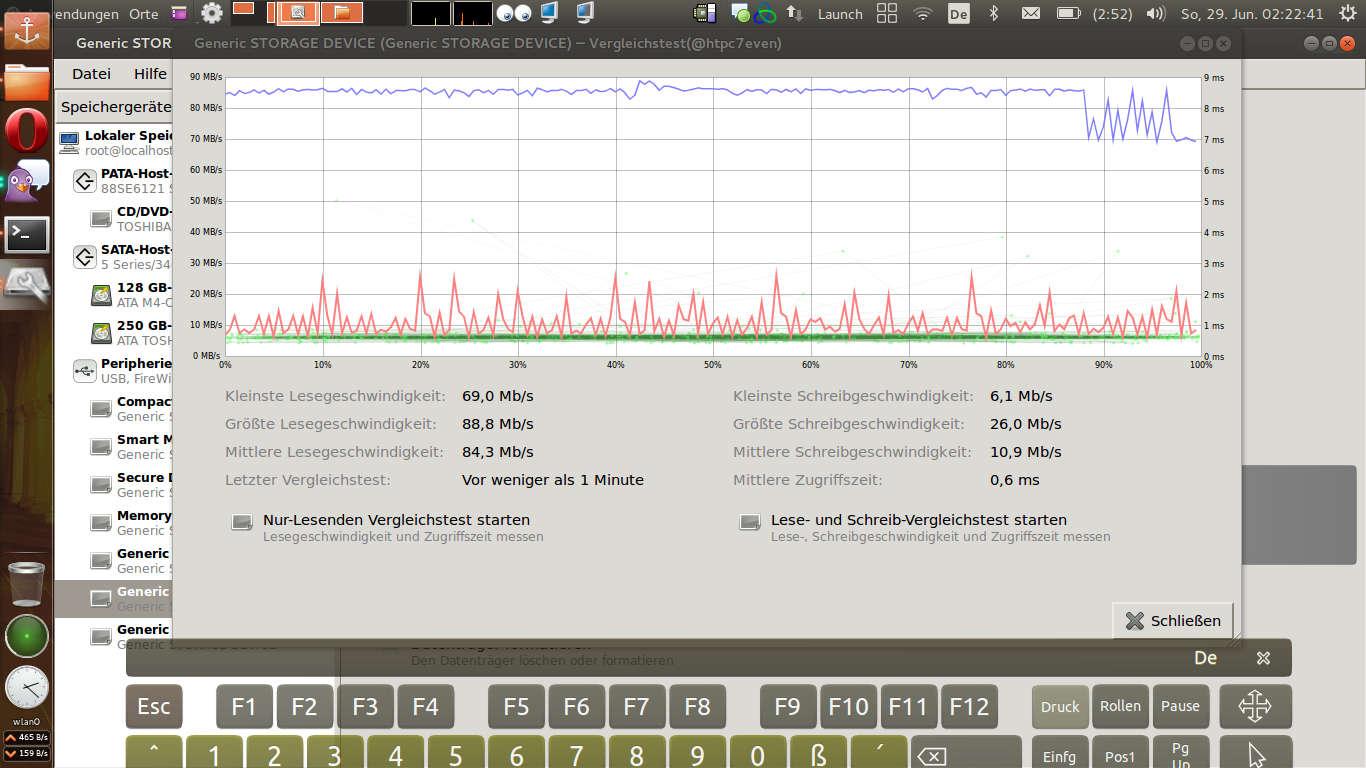Screen dimensions: 1366x768
Task: Open the Hilfe menu
Action: 150,73
